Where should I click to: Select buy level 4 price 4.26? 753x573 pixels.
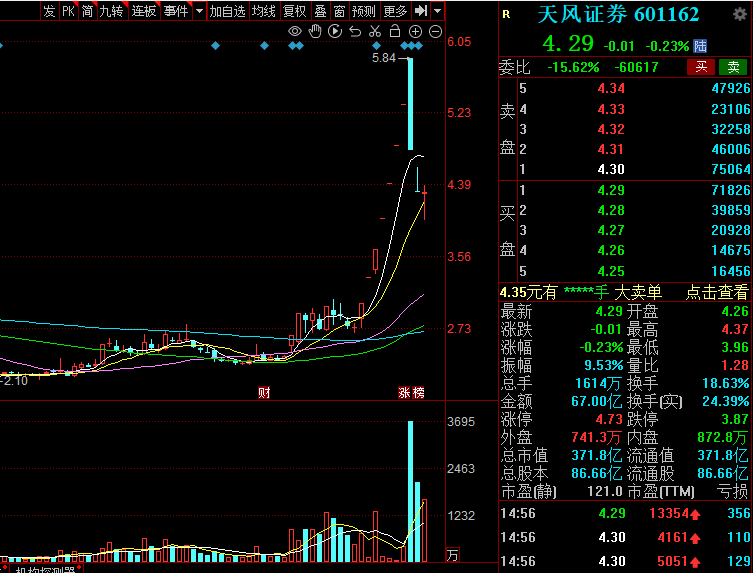pos(611,251)
